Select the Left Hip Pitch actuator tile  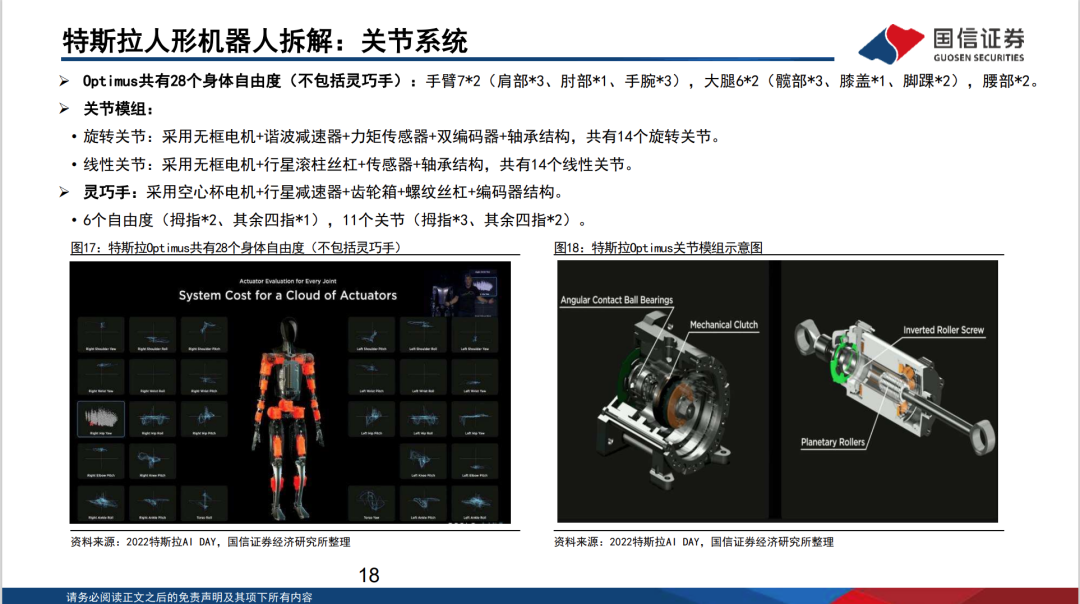click(371, 419)
